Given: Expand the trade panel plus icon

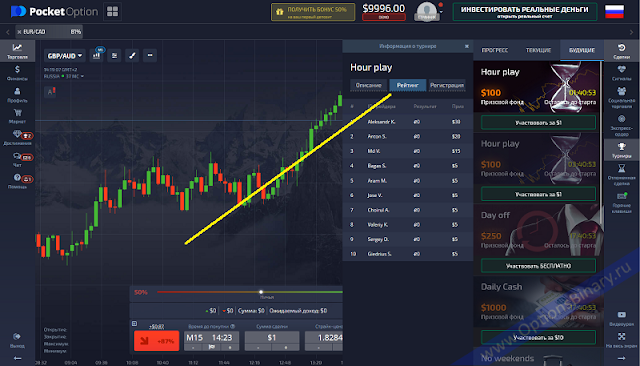Looking at the screenshot, I should [134, 323].
